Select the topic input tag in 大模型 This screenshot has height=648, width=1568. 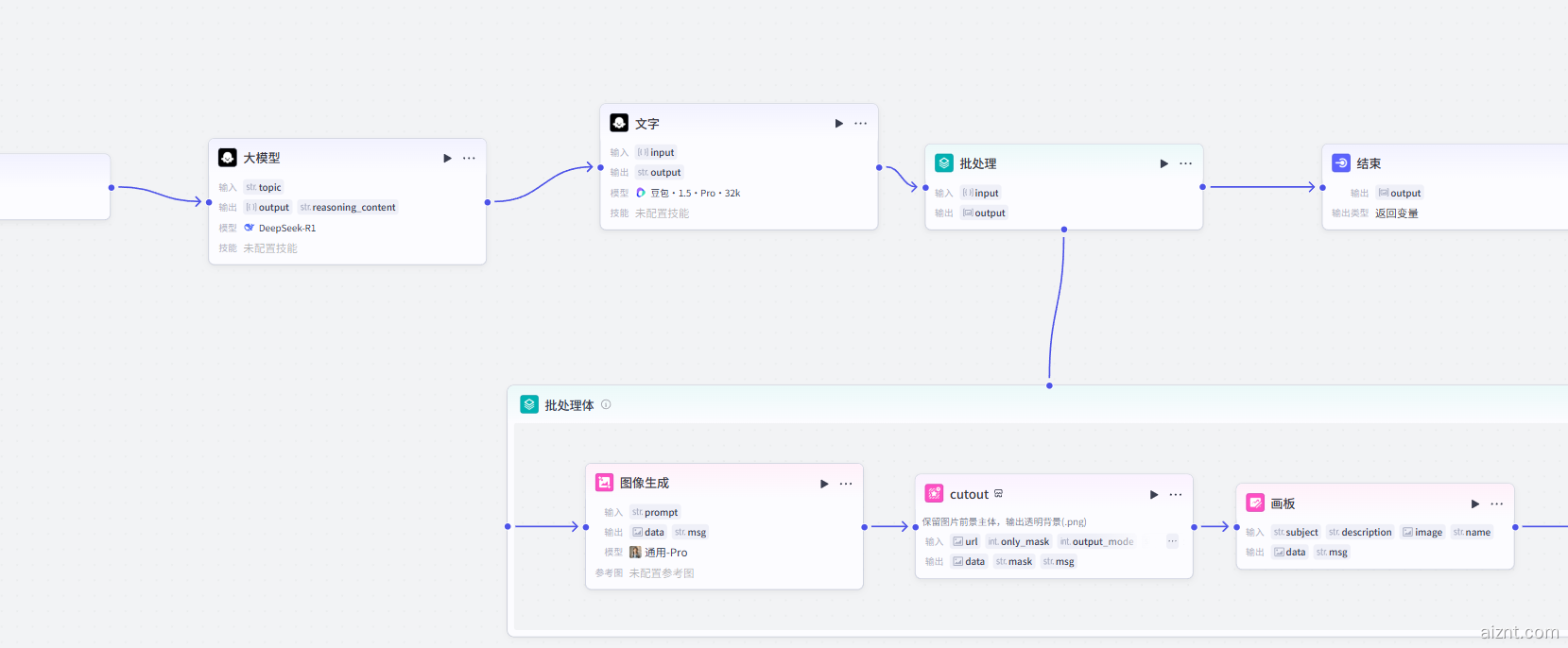pyautogui.click(x=264, y=187)
